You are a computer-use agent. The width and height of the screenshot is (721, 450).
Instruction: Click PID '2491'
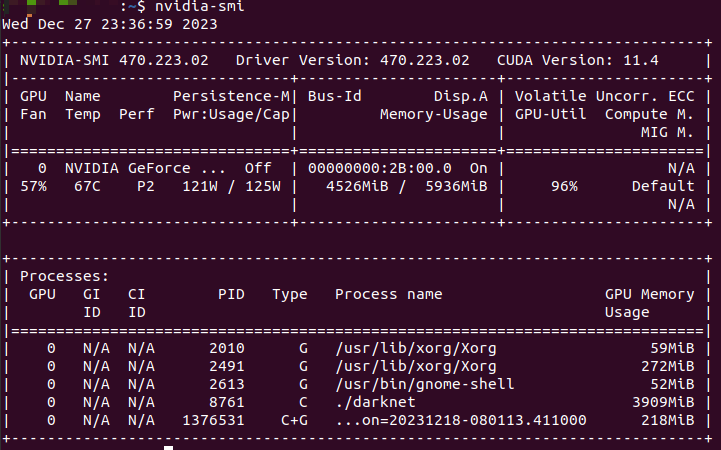[x=227, y=366]
